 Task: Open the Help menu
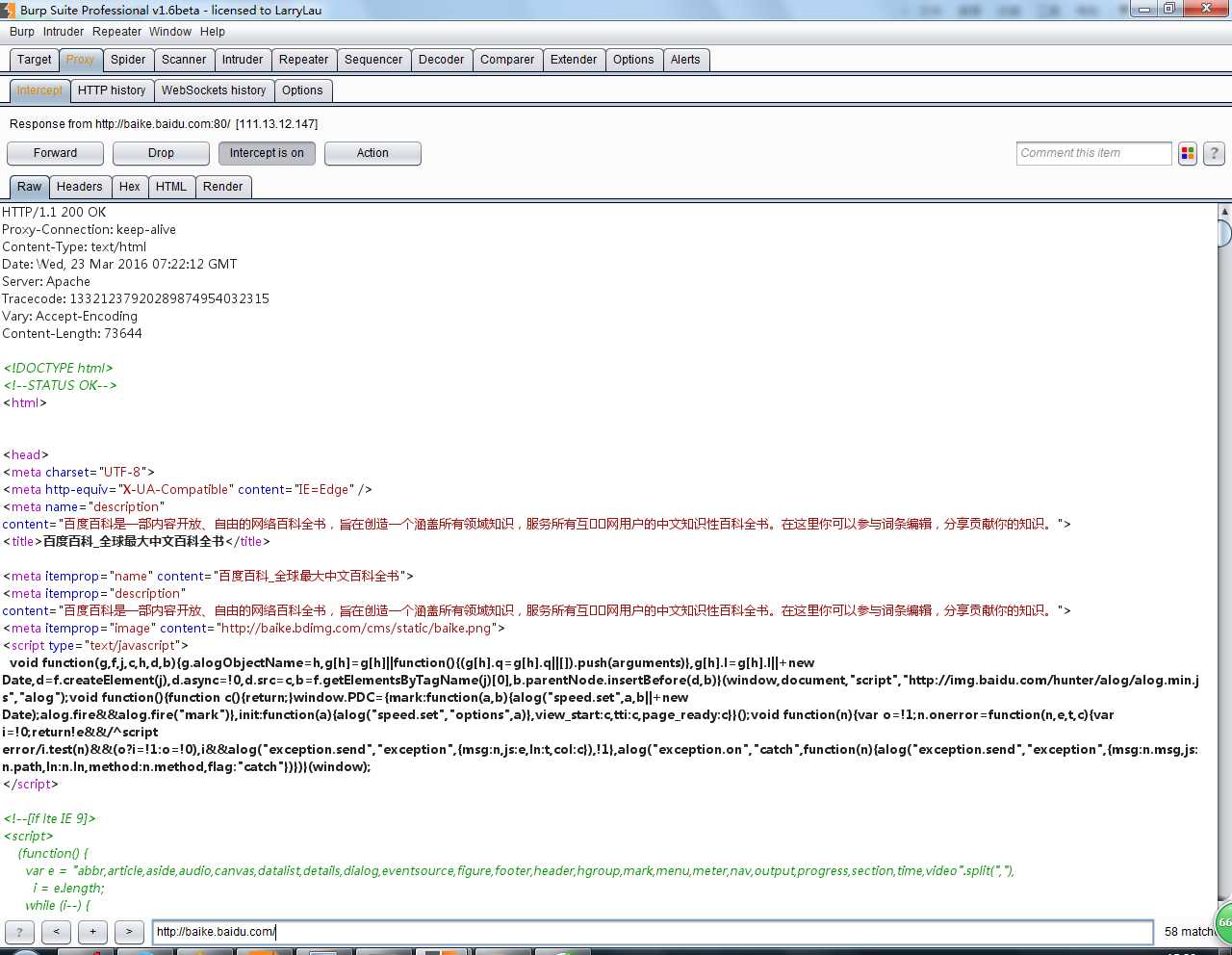(213, 32)
